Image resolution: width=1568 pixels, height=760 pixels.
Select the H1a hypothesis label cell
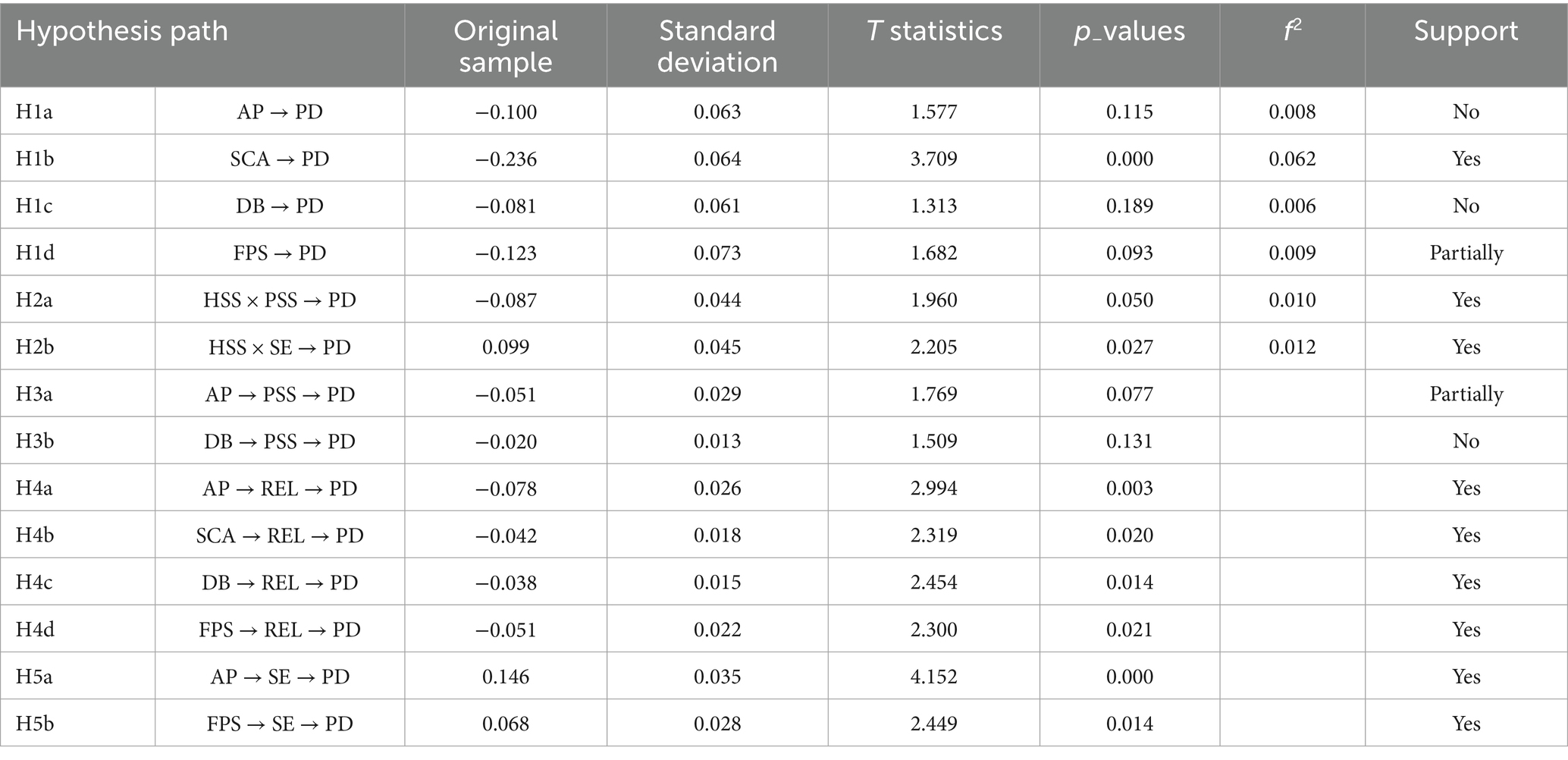[35, 111]
